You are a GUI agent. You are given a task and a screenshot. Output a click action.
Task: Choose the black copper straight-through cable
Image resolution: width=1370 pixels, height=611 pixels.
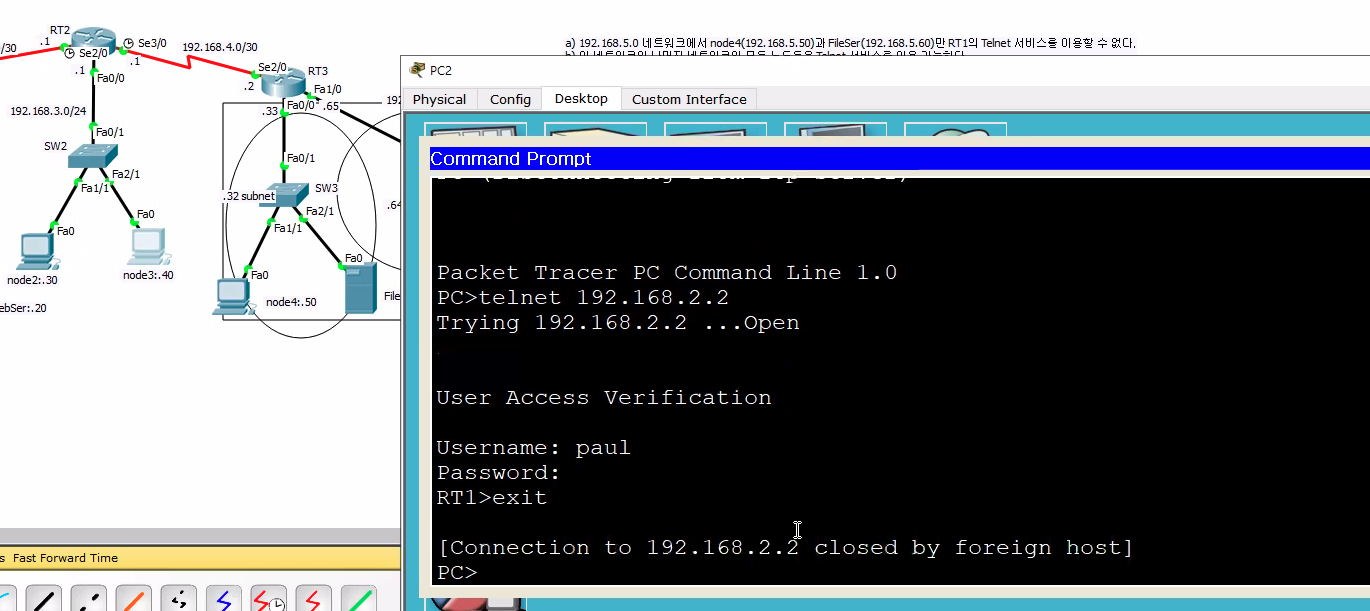[43, 600]
